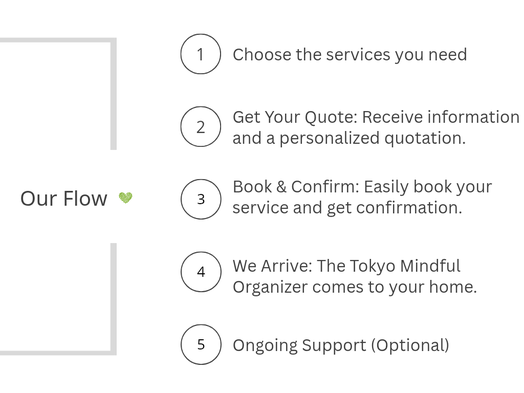Click the green heart next to Our Flow
The image size is (524, 393).
126,198
